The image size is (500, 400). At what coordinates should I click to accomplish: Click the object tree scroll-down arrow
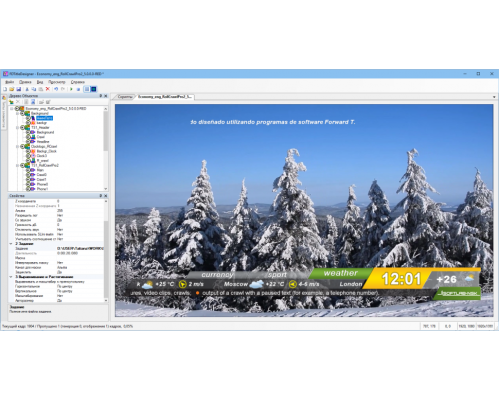[x=106, y=189]
